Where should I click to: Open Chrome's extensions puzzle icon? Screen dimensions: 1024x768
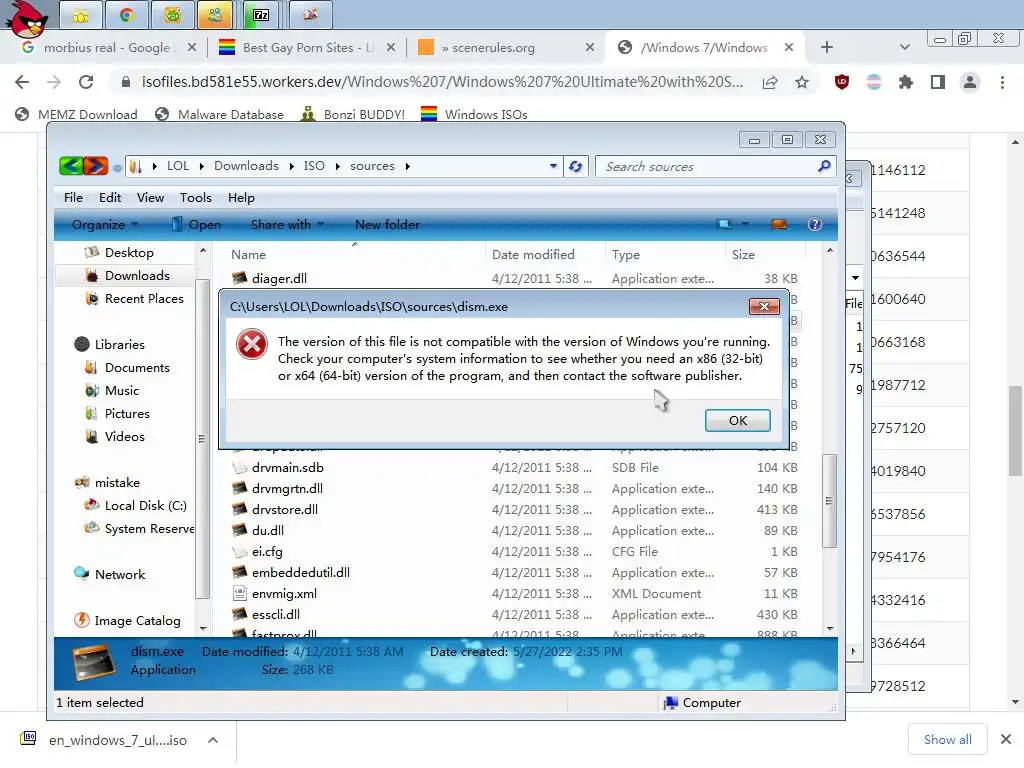(x=906, y=82)
